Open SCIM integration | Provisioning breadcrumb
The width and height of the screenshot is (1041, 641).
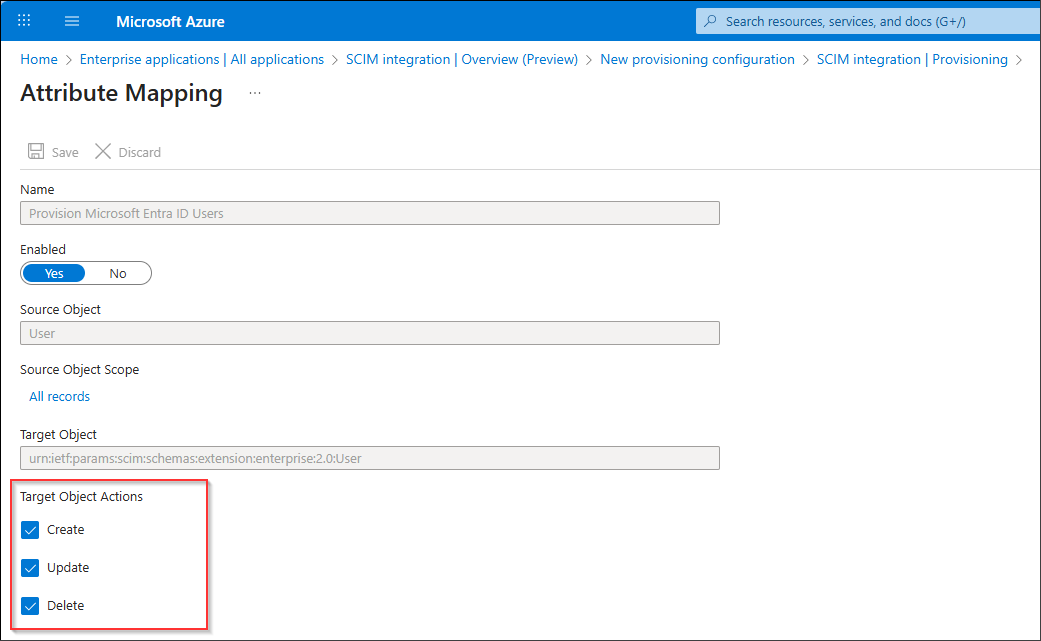912,59
